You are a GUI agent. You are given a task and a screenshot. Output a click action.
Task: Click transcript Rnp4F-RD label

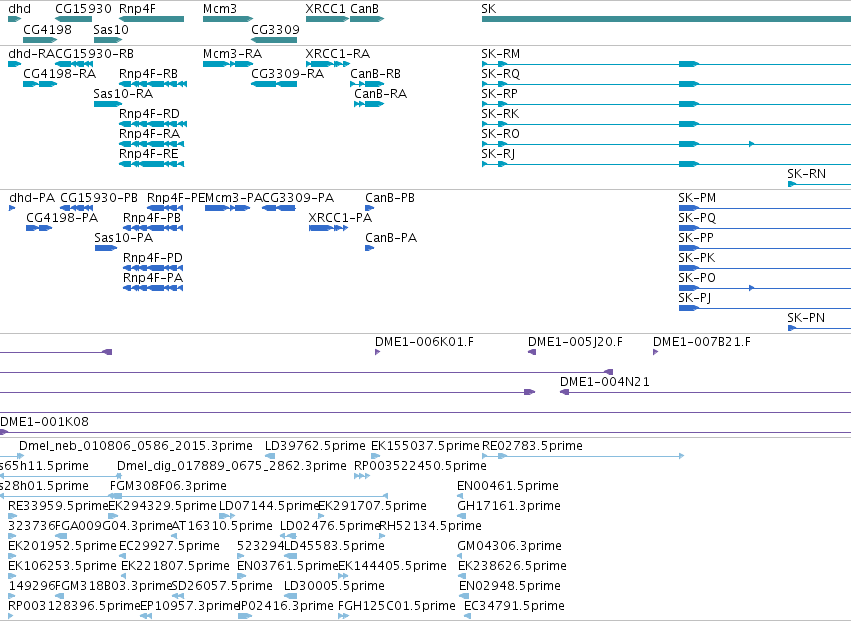tap(149, 114)
